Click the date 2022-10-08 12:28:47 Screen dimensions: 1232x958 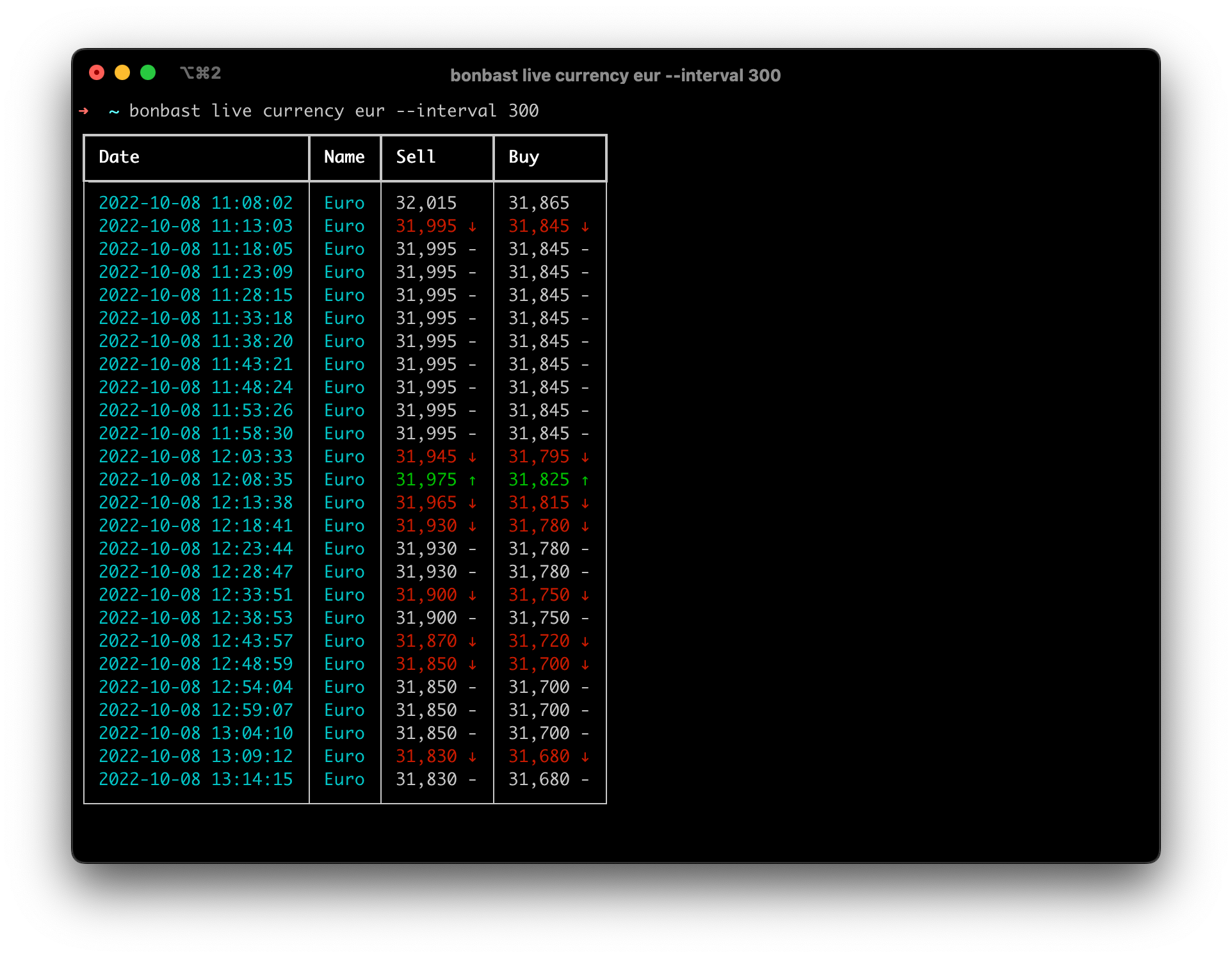click(196, 572)
